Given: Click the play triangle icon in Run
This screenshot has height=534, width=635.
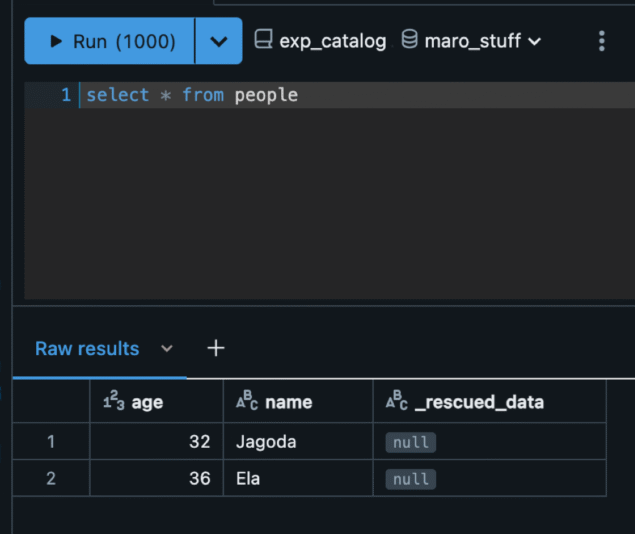Looking at the screenshot, I should (x=56, y=41).
